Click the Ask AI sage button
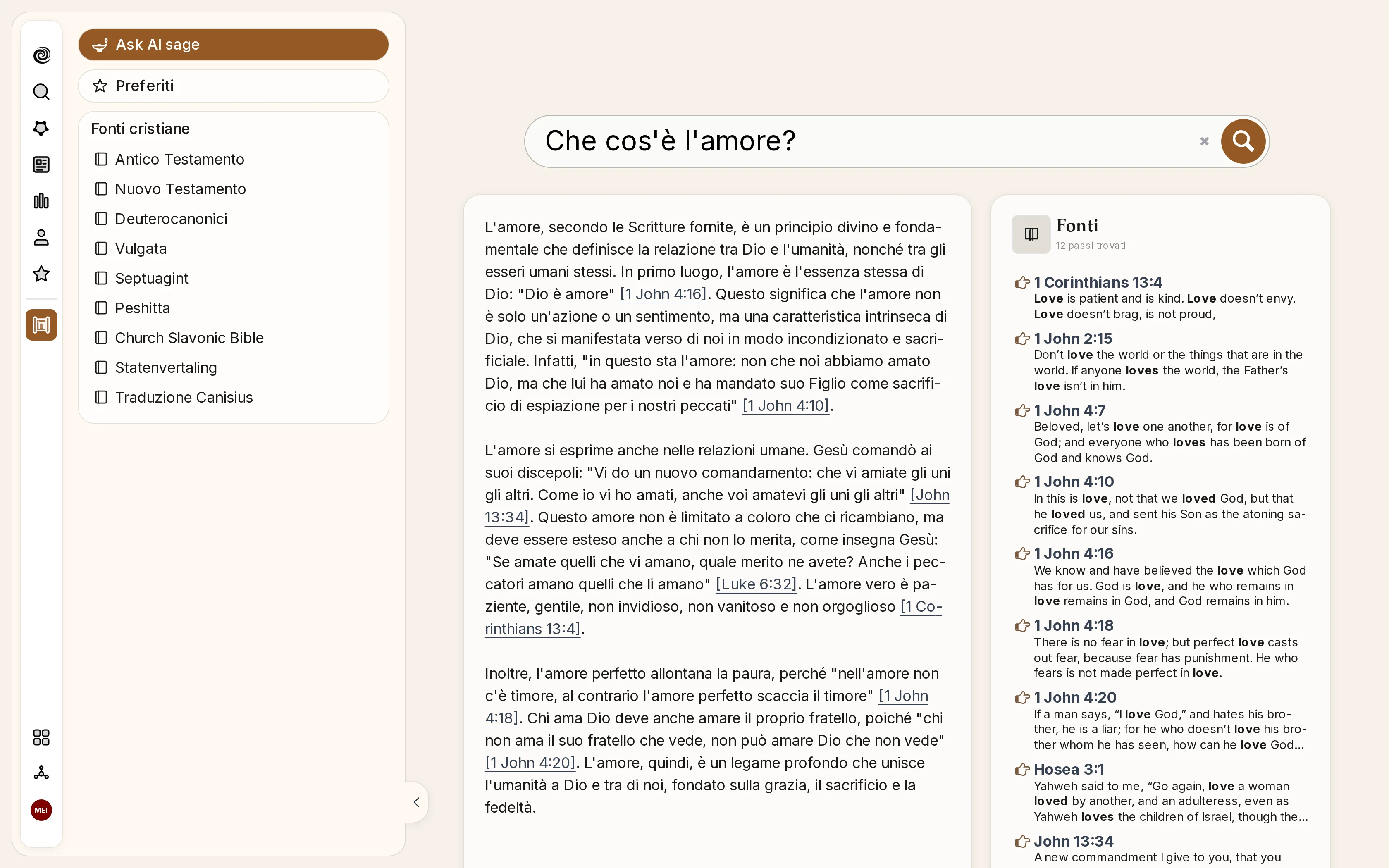 pyautogui.click(x=234, y=45)
